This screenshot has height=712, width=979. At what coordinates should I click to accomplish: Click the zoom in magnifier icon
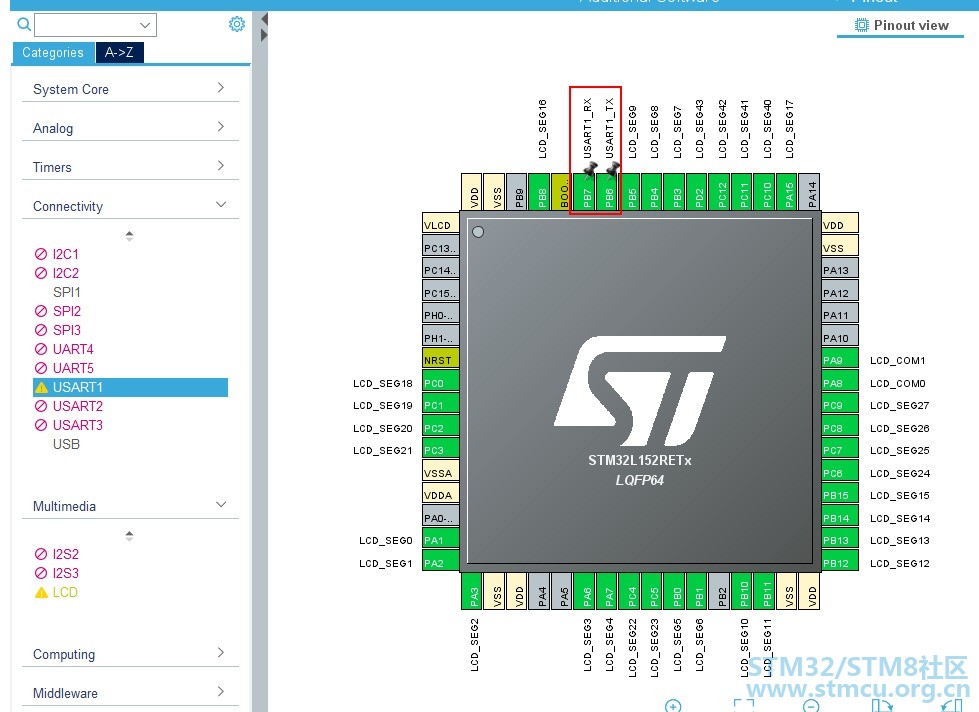click(673, 706)
